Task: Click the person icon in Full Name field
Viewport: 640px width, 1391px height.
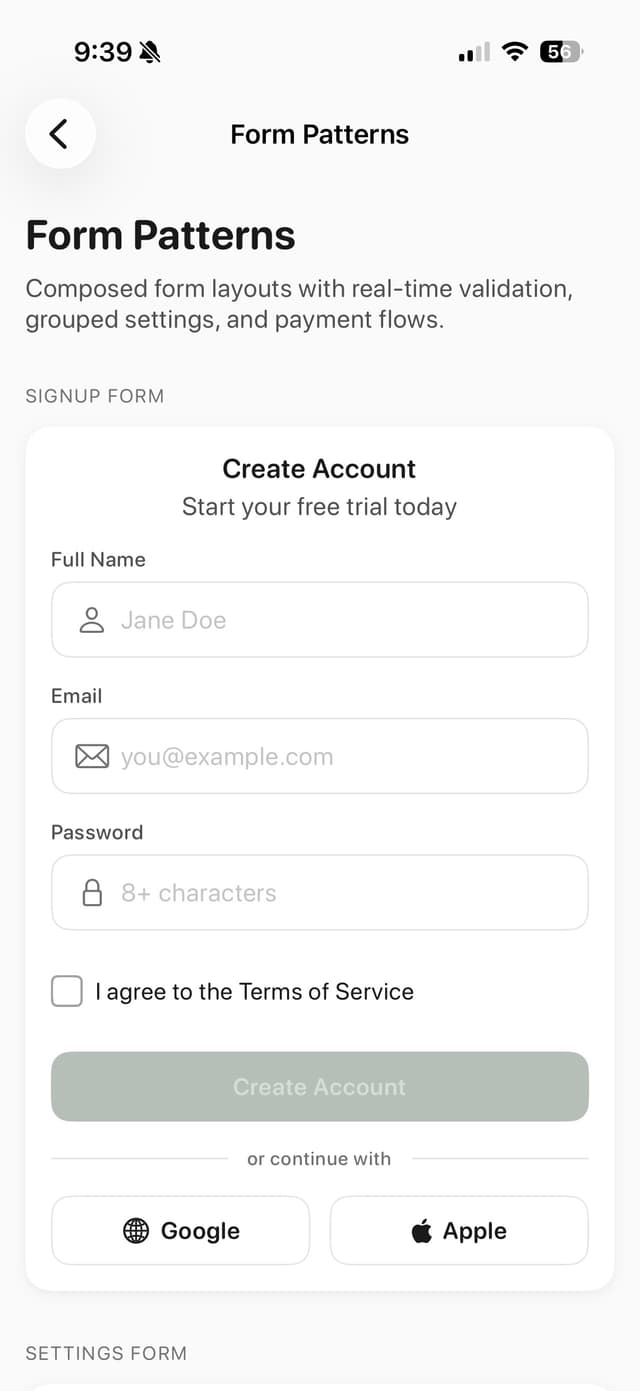Action: (92, 620)
